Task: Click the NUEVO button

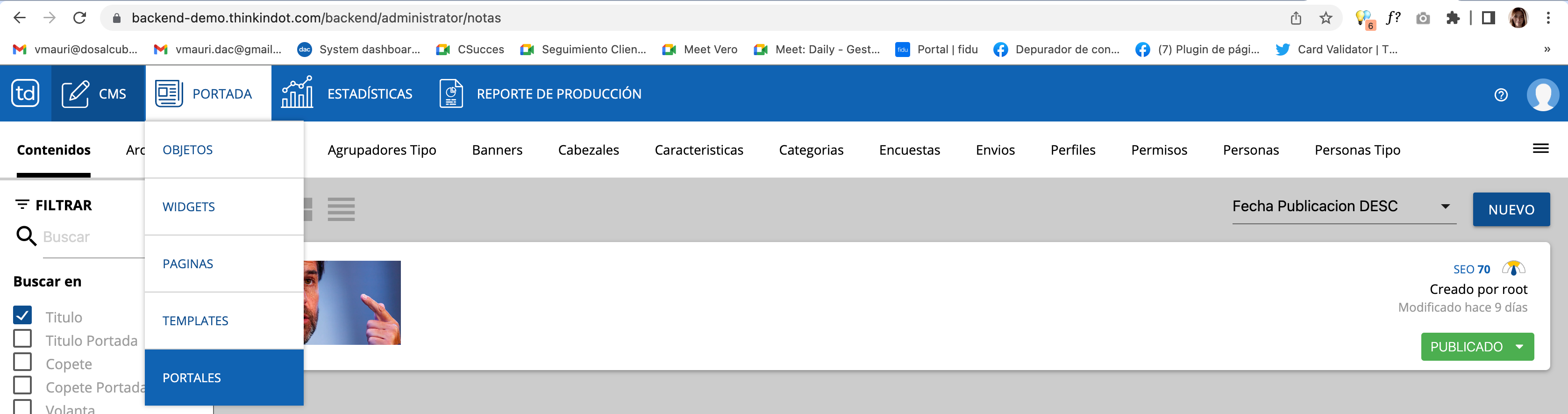Action: pyautogui.click(x=1511, y=209)
